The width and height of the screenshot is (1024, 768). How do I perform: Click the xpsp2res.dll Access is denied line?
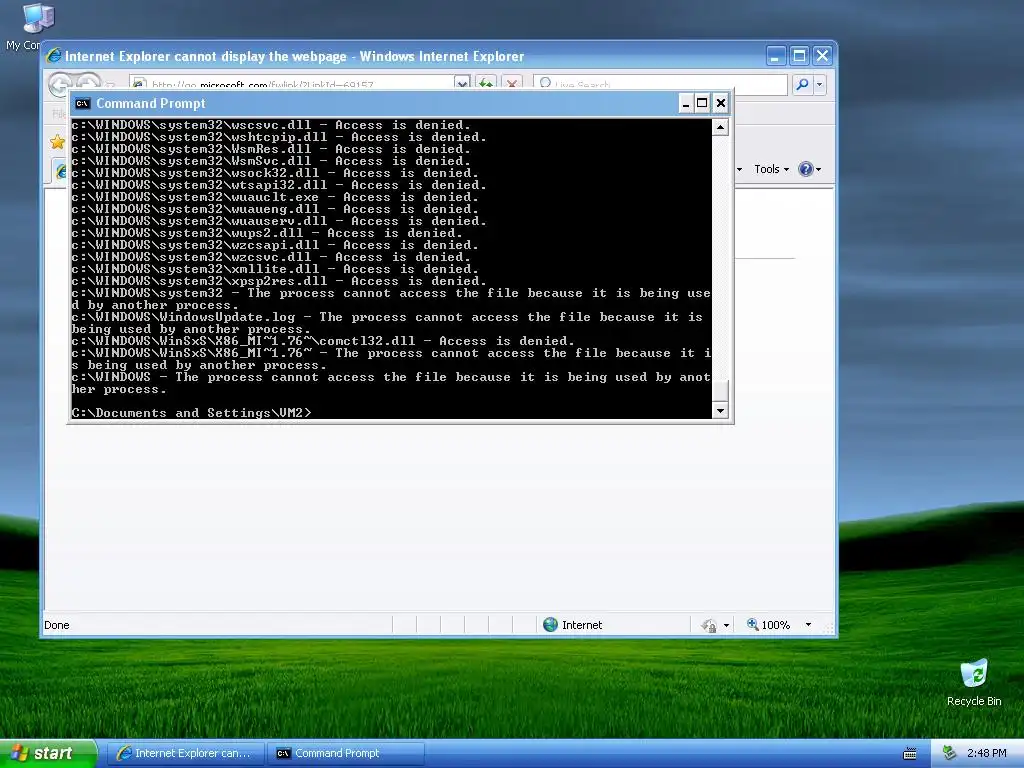pos(279,281)
